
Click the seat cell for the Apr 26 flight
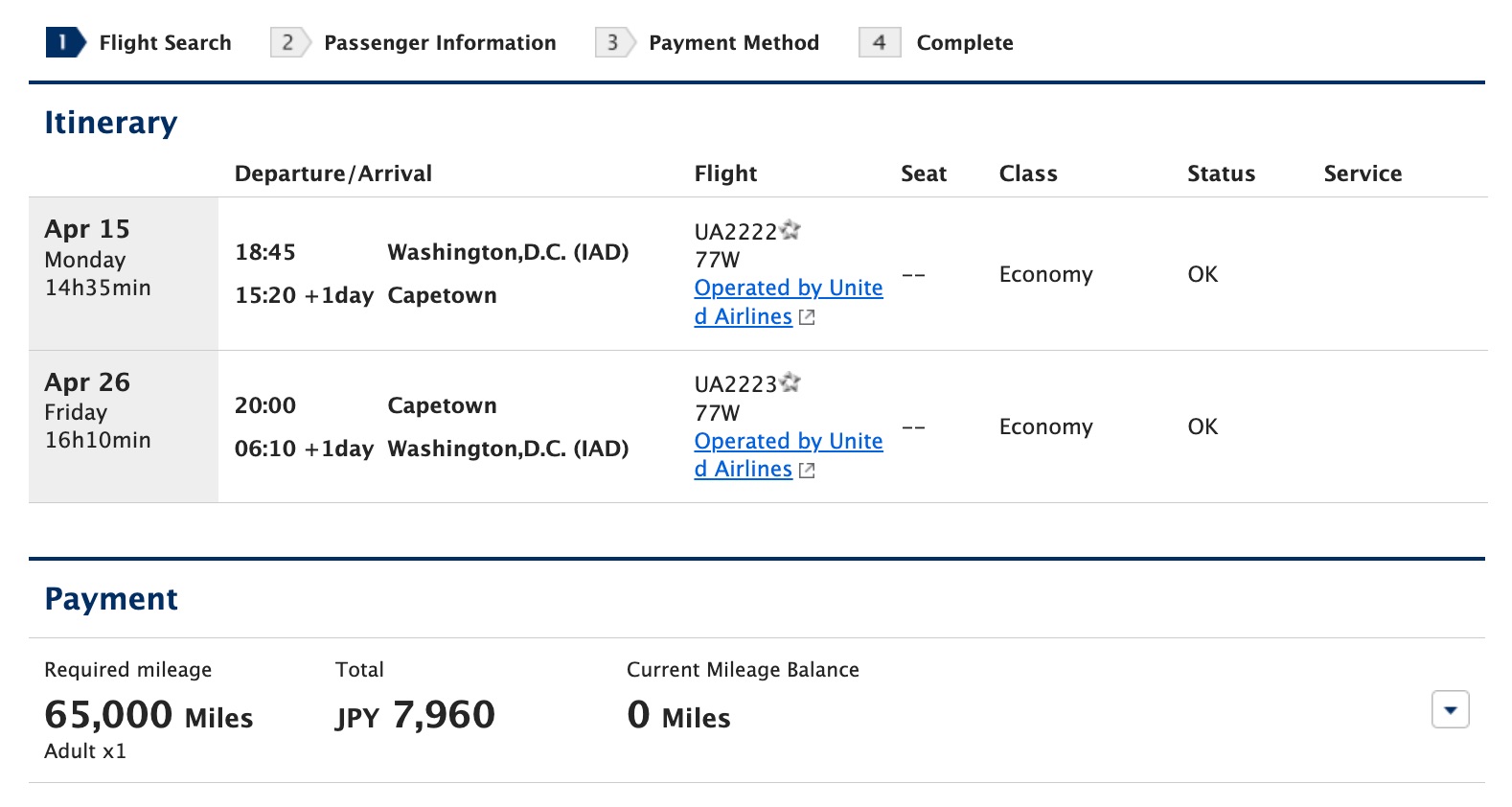click(915, 427)
